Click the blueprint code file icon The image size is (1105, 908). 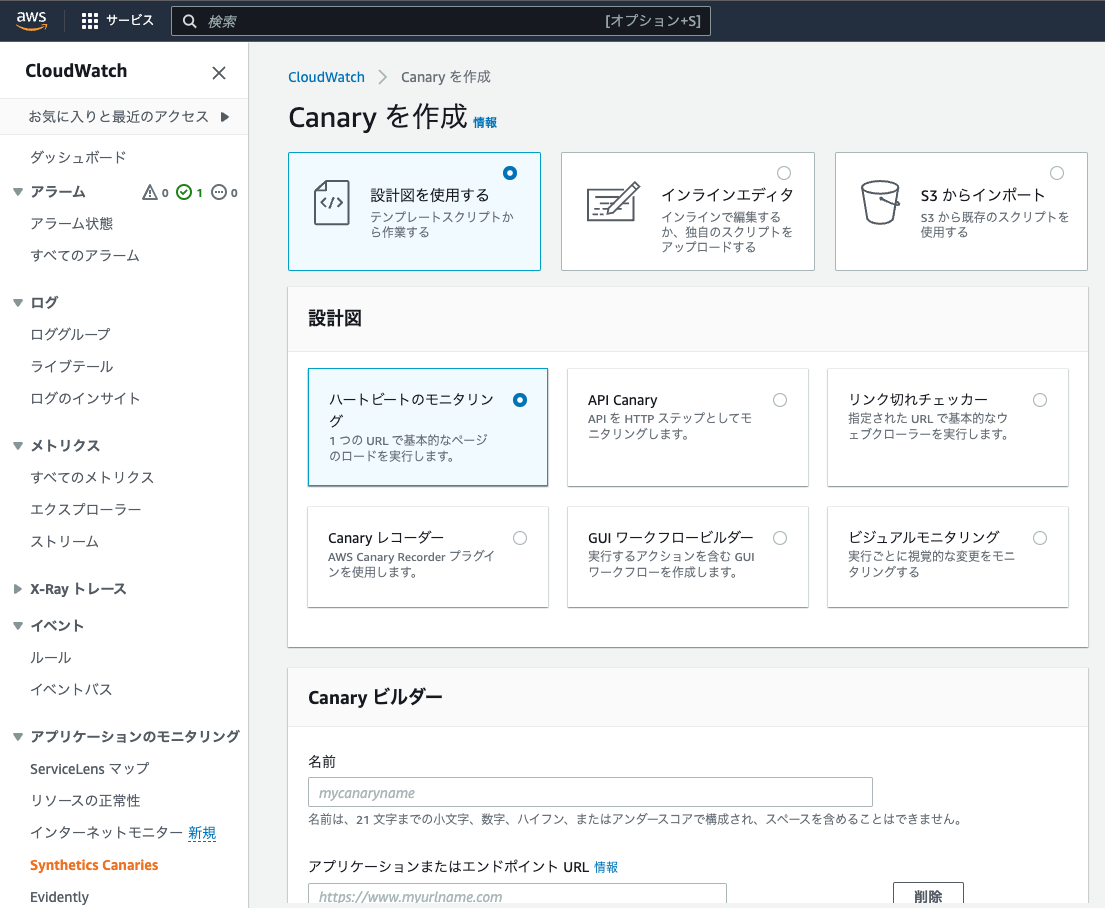click(331, 203)
